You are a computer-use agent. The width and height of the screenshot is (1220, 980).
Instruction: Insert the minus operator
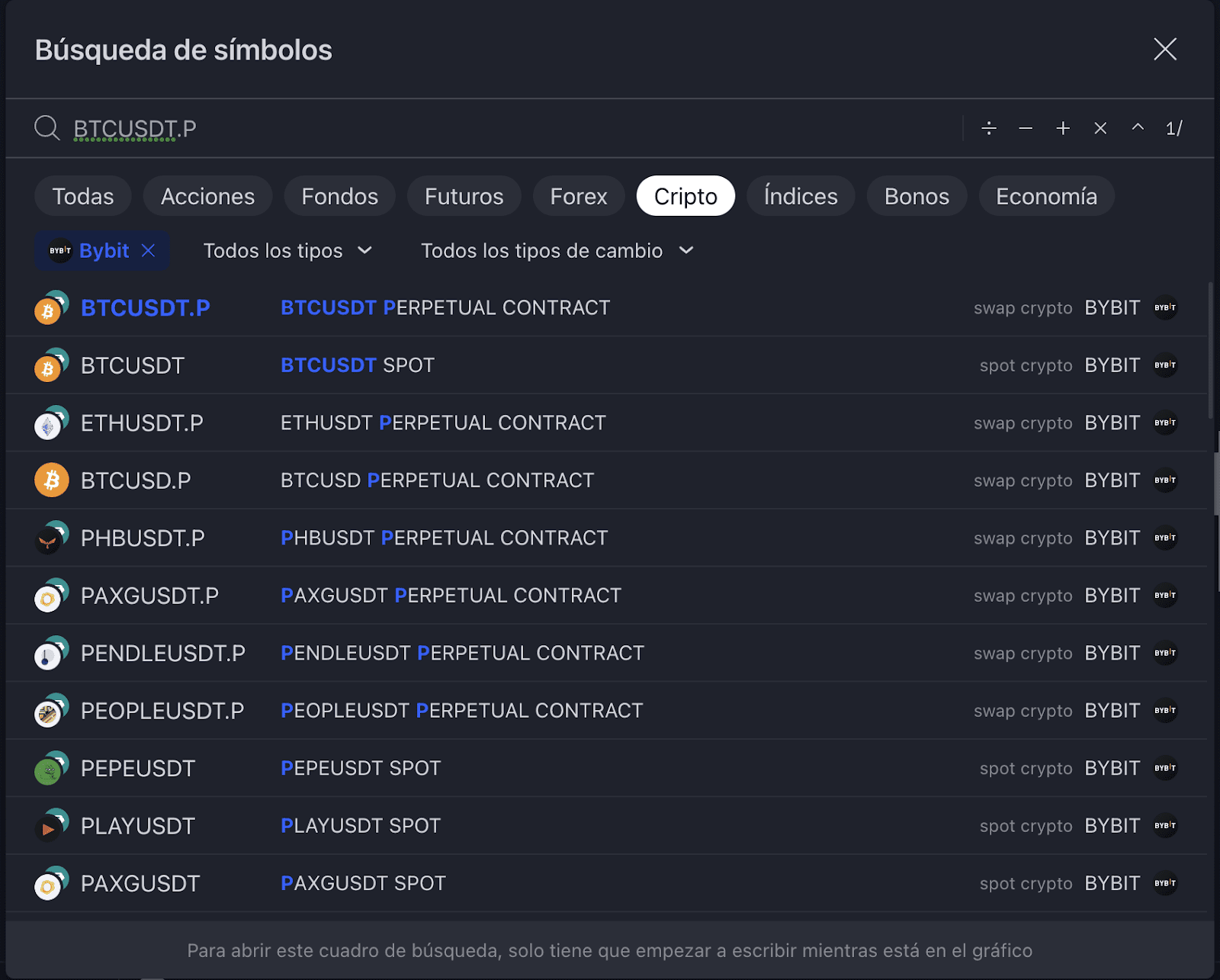[1026, 128]
